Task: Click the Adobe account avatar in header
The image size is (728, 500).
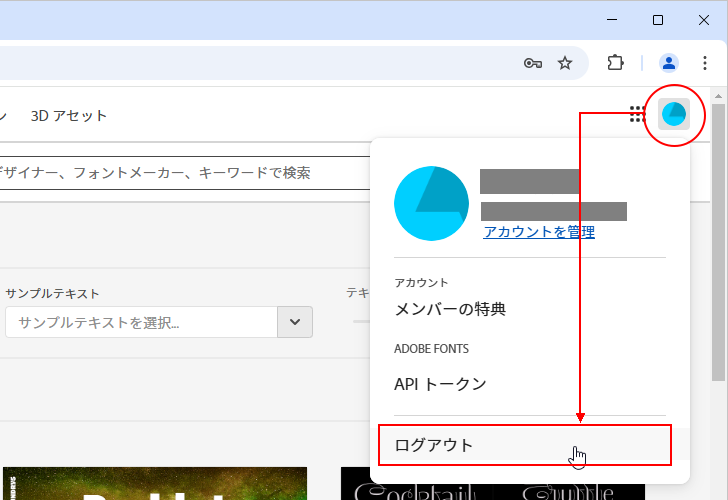Action: pyautogui.click(x=674, y=114)
